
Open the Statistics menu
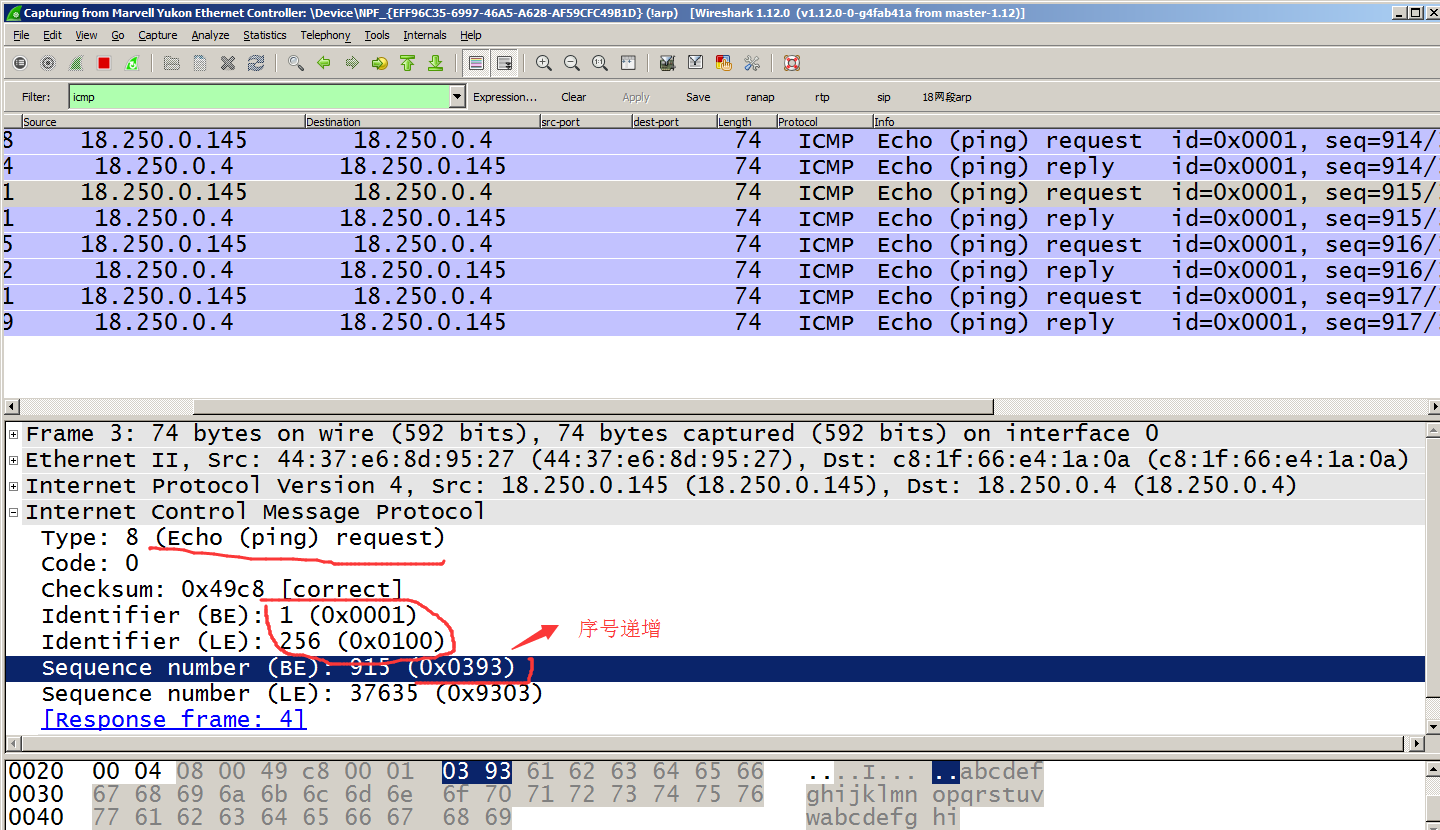pos(265,35)
